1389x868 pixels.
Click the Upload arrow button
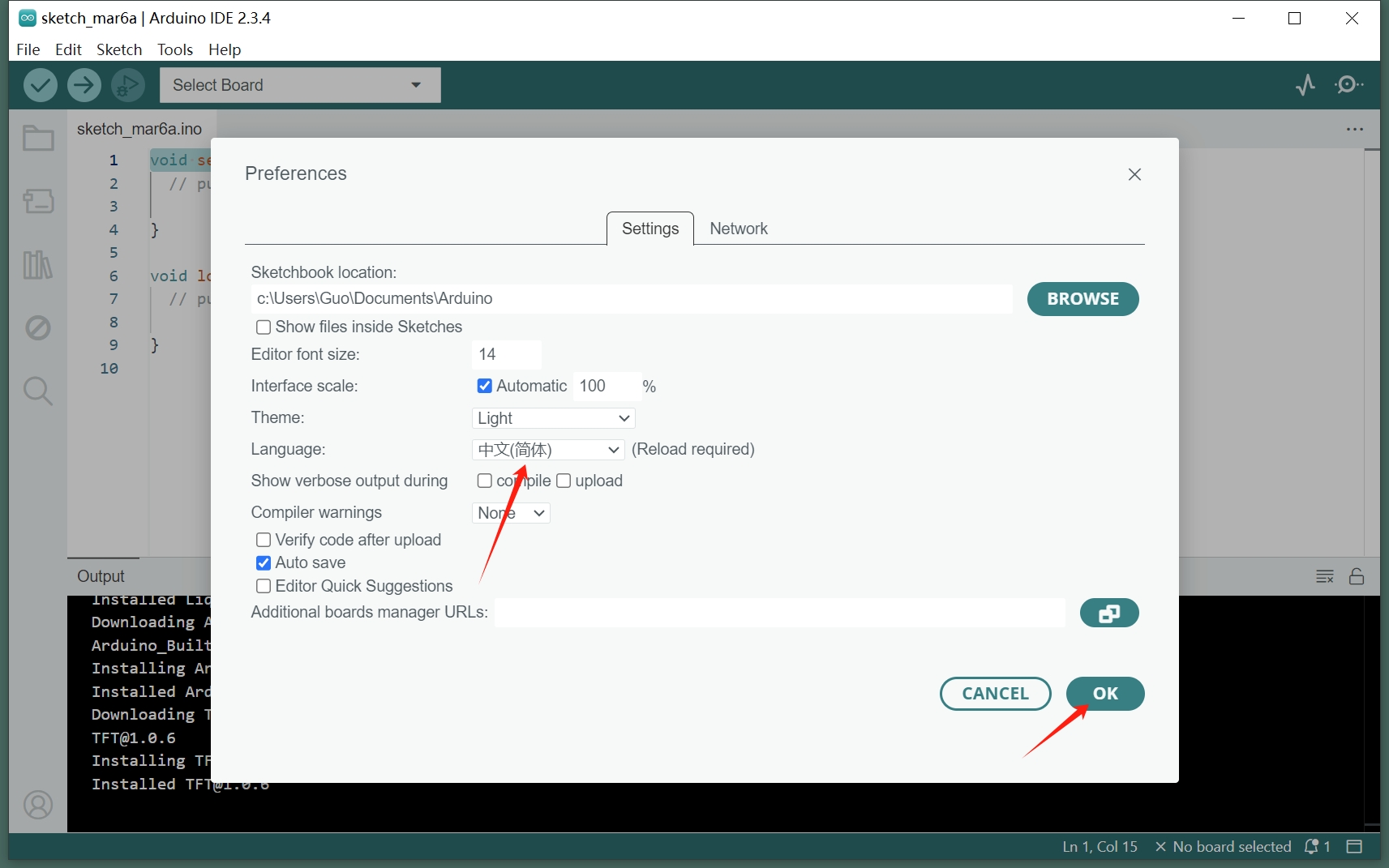click(84, 85)
